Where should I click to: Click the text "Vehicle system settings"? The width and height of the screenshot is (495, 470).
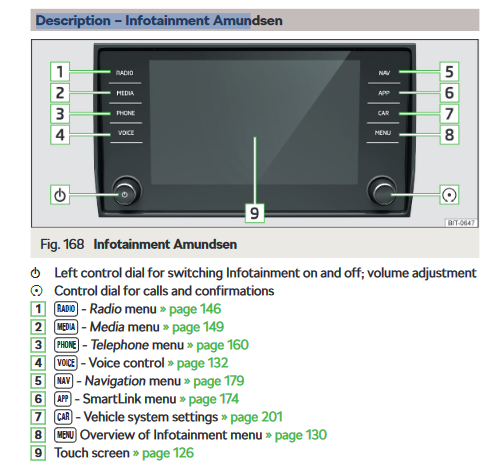point(151,417)
